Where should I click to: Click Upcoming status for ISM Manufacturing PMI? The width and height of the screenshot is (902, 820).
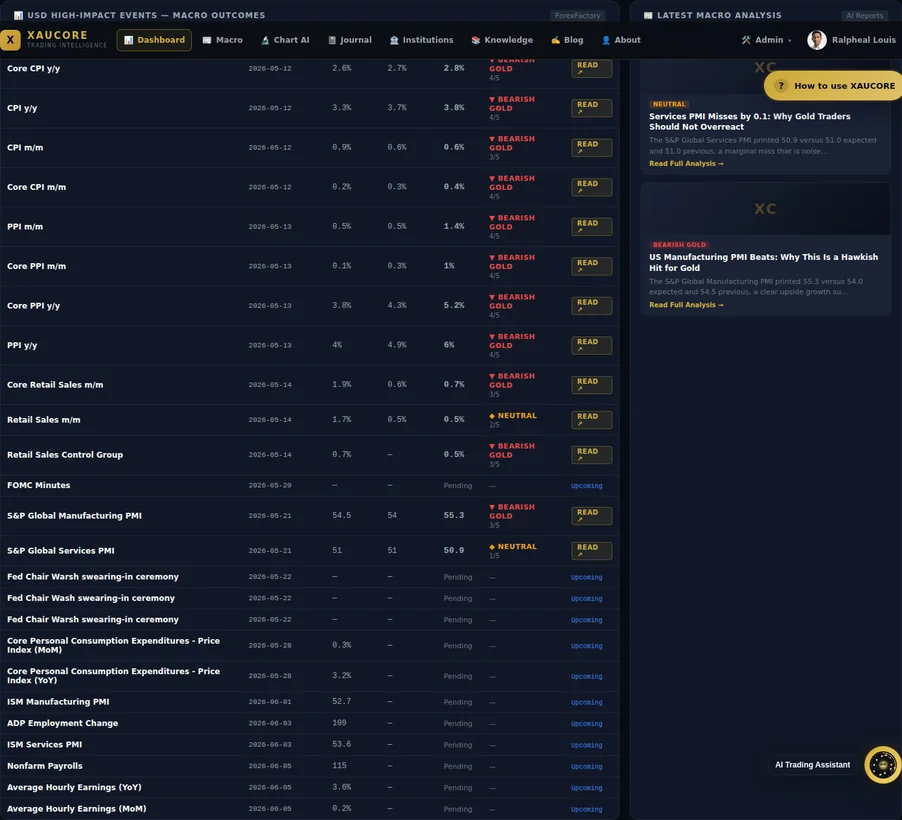(x=586, y=702)
